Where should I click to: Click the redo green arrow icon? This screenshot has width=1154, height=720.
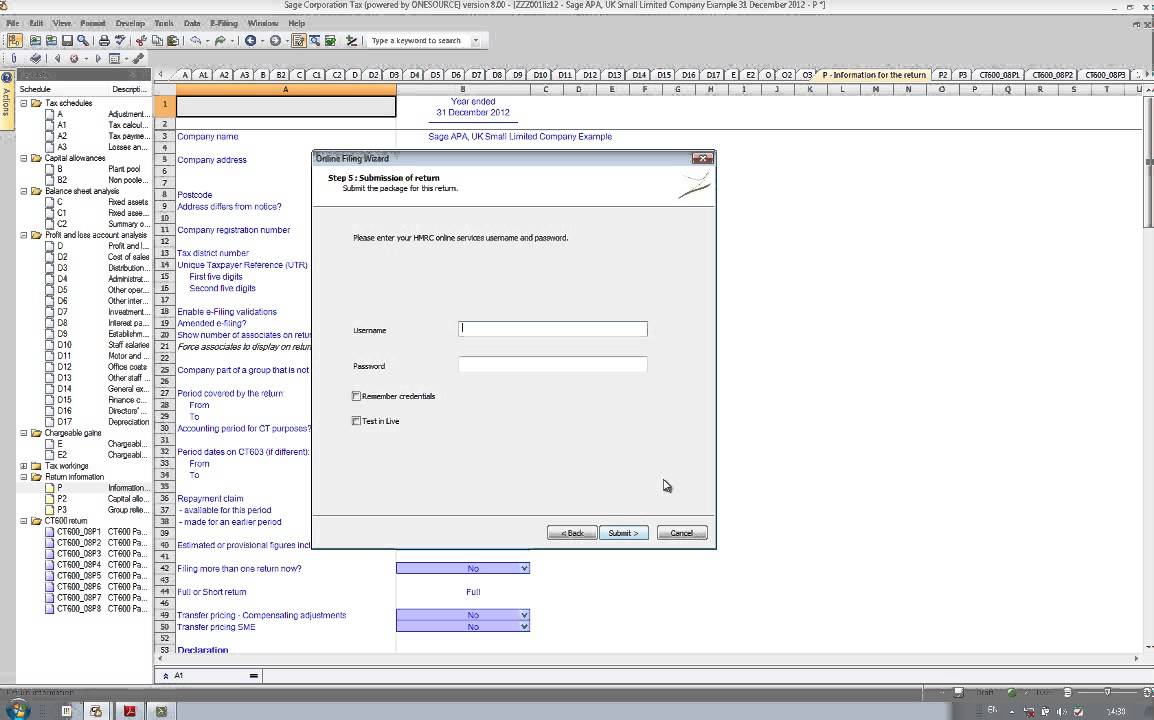click(x=219, y=40)
